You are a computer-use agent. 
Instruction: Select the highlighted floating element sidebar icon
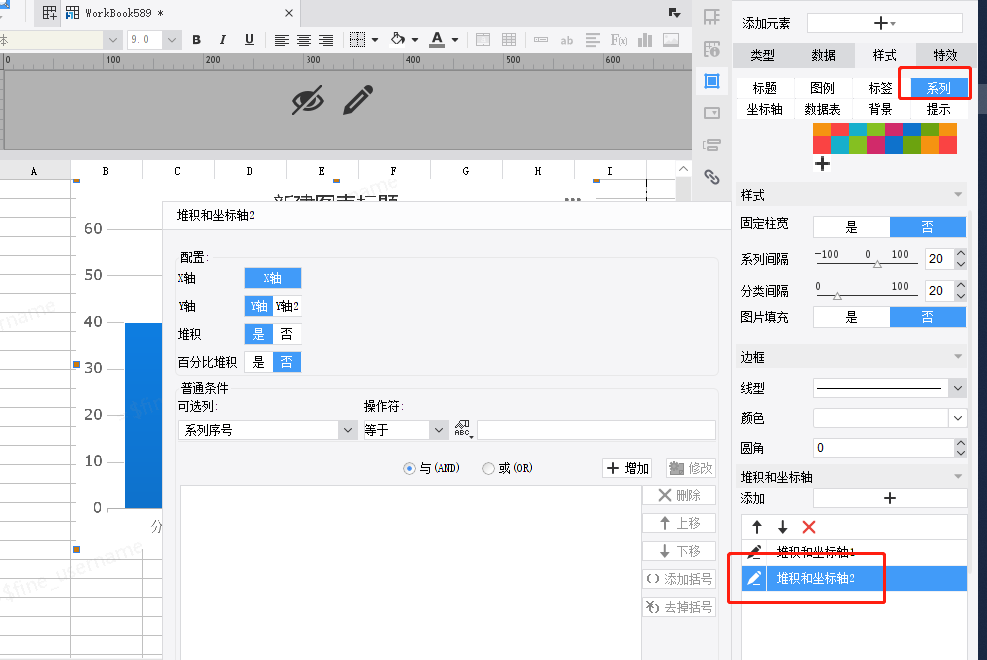pyautogui.click(x=712, y=81)
